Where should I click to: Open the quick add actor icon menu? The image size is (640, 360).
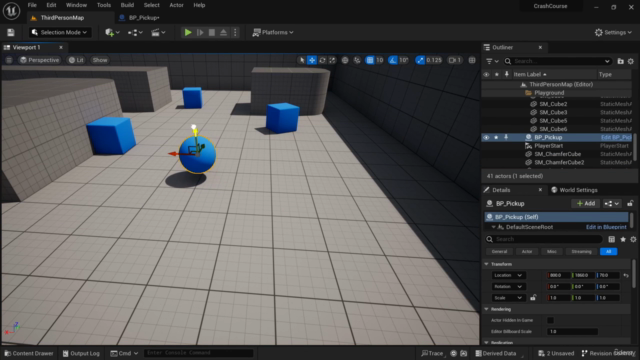pyautogui.click(x=112, y=32)
